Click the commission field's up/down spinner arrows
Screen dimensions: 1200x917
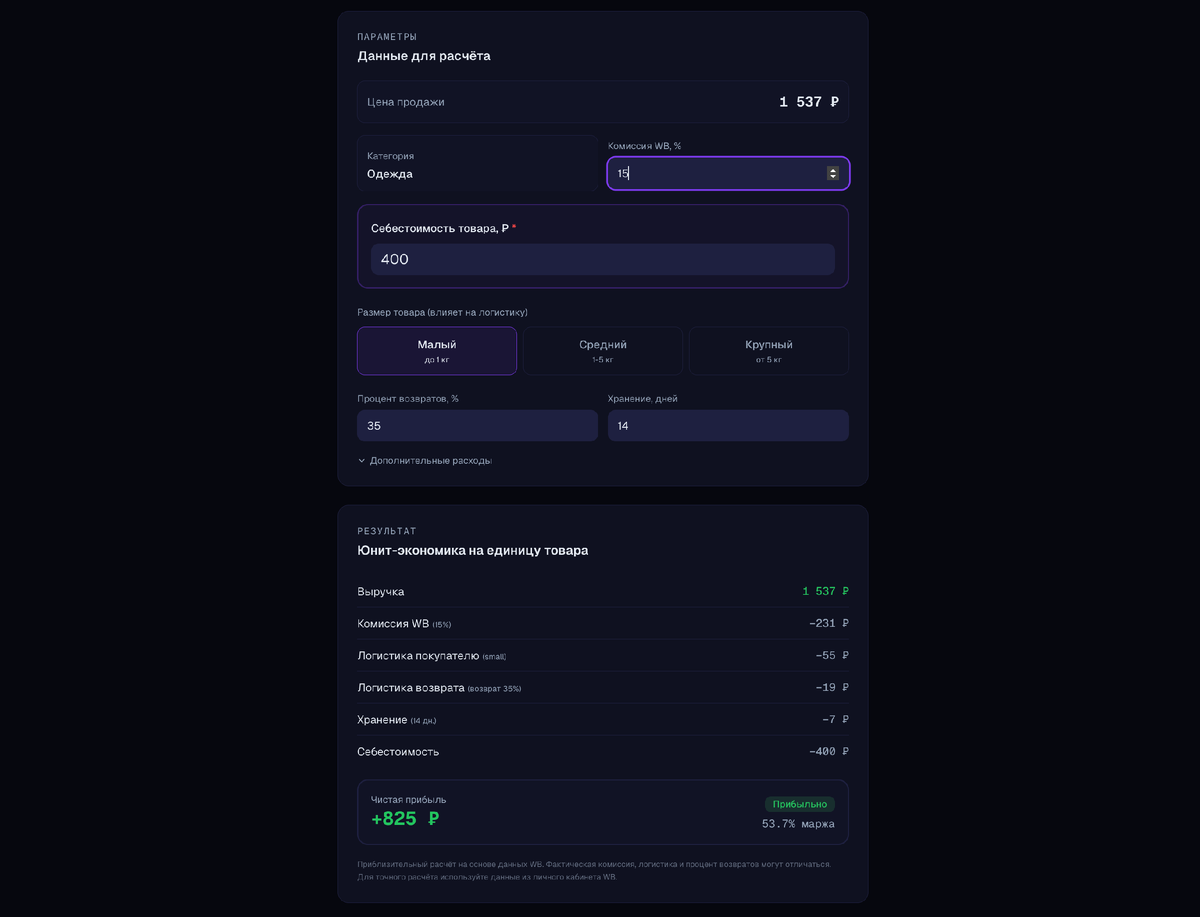(x=833, y=173)
